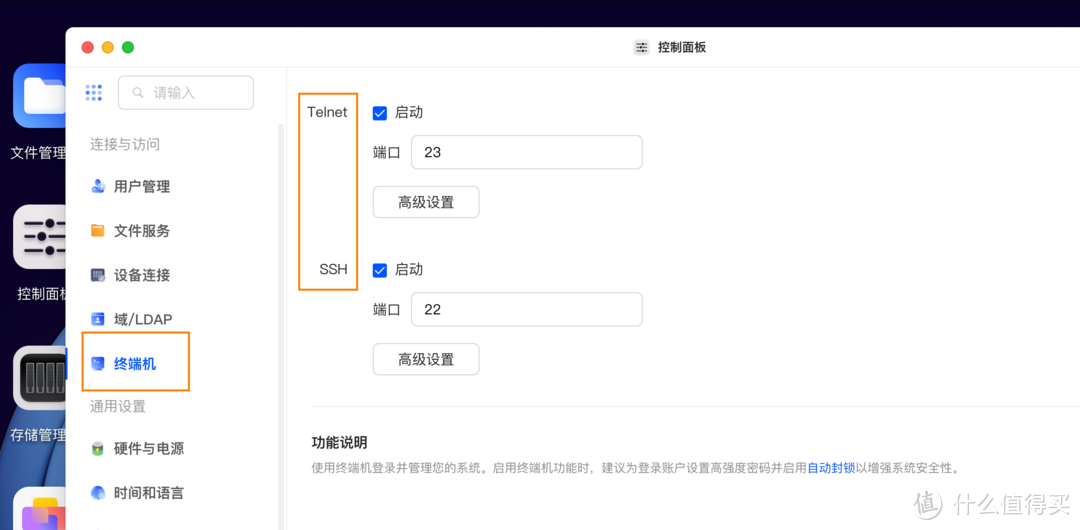
Task: Uncheck the SSH 启动 checkbox
Action: (x=380, y=270)
